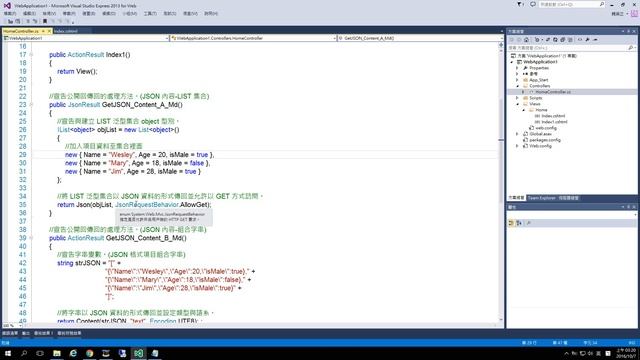Screen dimensions: 640x360
Task: Open the GetJSON_Content_A_Md member dropdown
Action: click(x=502, y=38)
